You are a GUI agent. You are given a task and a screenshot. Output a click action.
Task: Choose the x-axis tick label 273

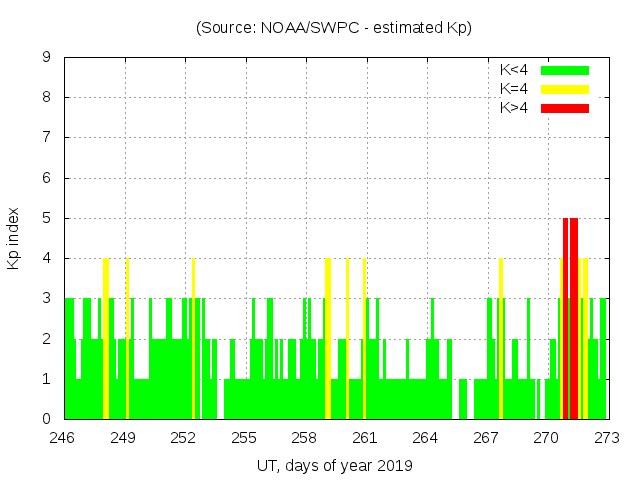[x=606, y=438]
